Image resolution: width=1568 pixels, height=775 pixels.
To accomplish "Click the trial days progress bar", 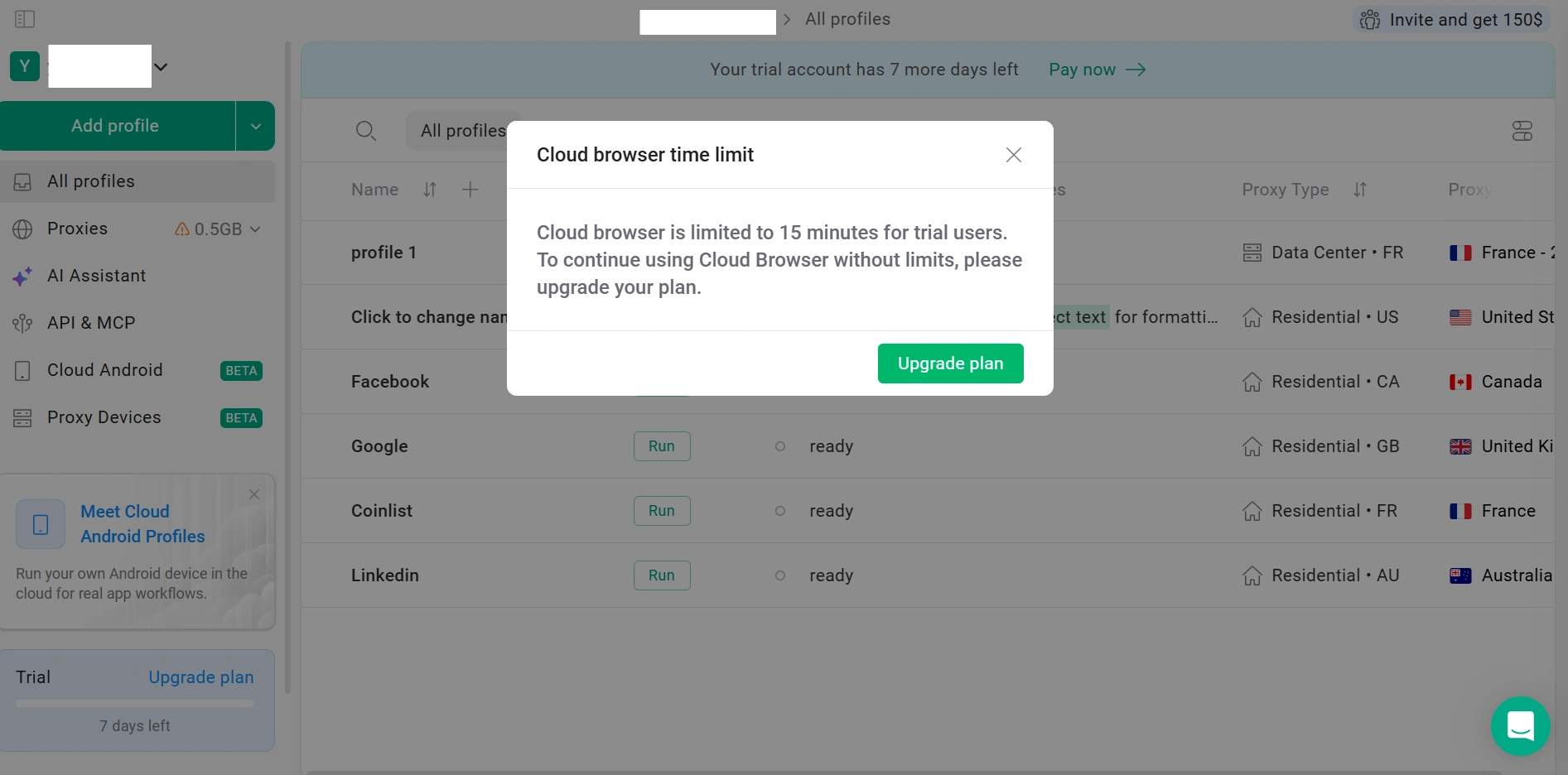I will pyautogui.click(x=135, y=704).
